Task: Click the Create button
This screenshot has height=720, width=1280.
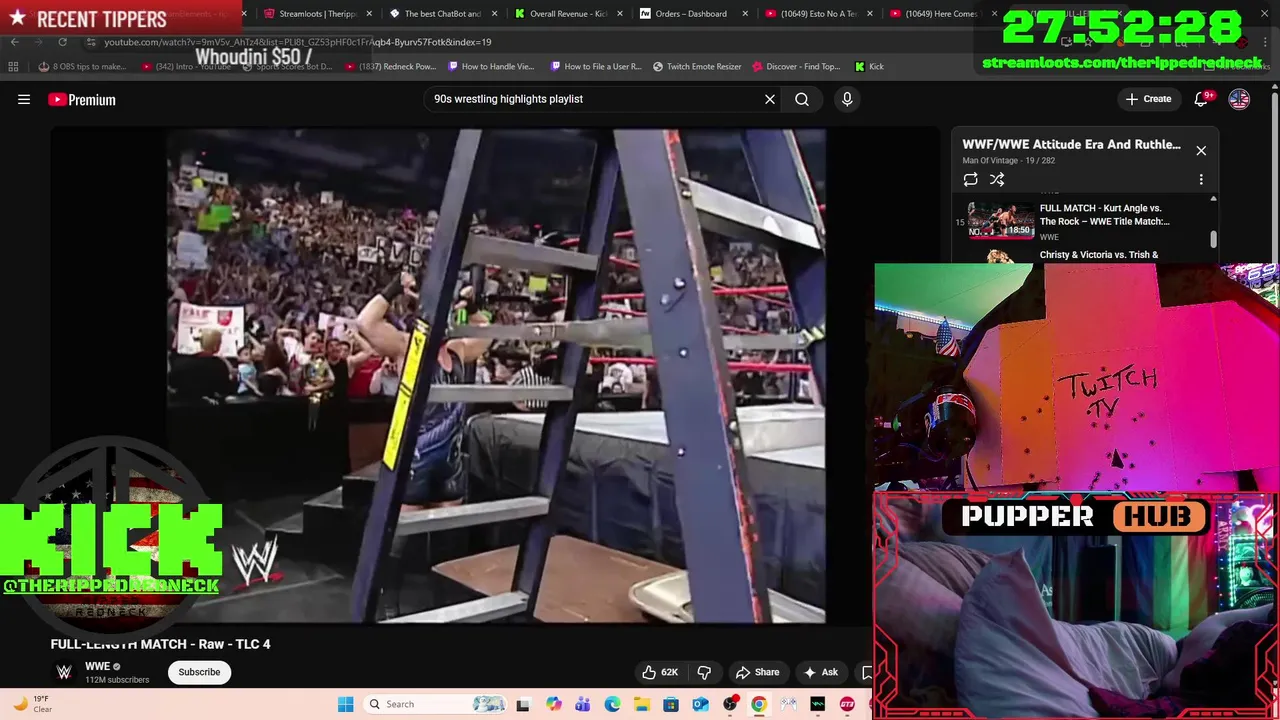Action: click(x=1148, y=99)
